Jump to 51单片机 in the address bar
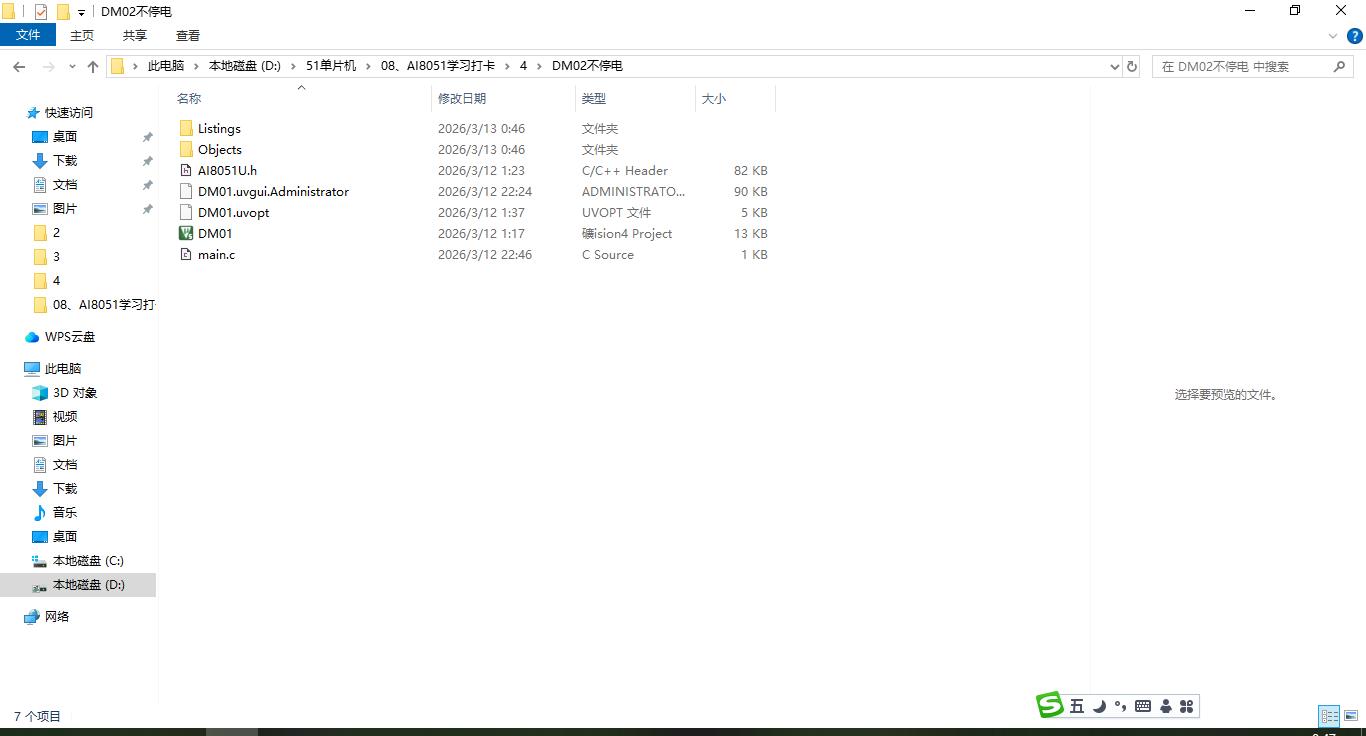Viewport: 1366px width, 736px height. (331, 66)
